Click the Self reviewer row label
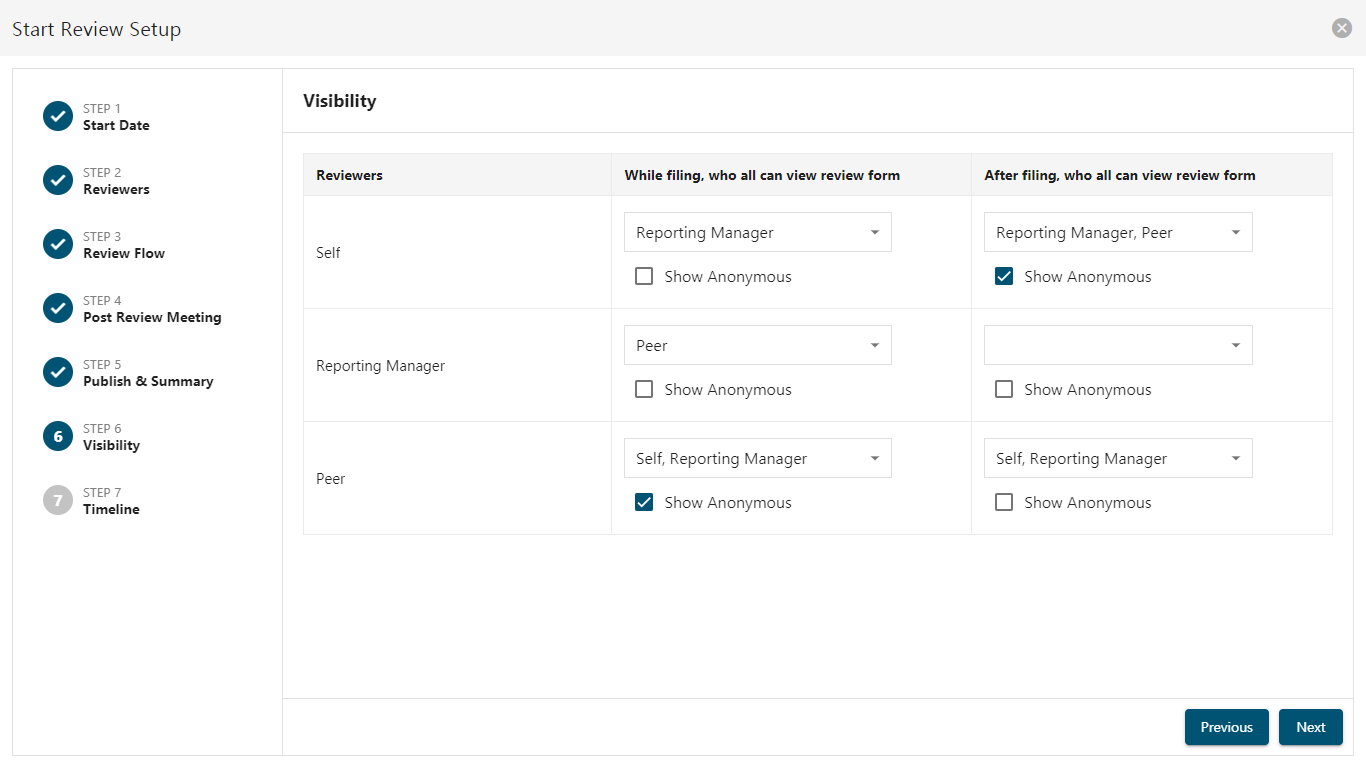The width and height of the screenshot is (1366, 768). coord(328,253)
